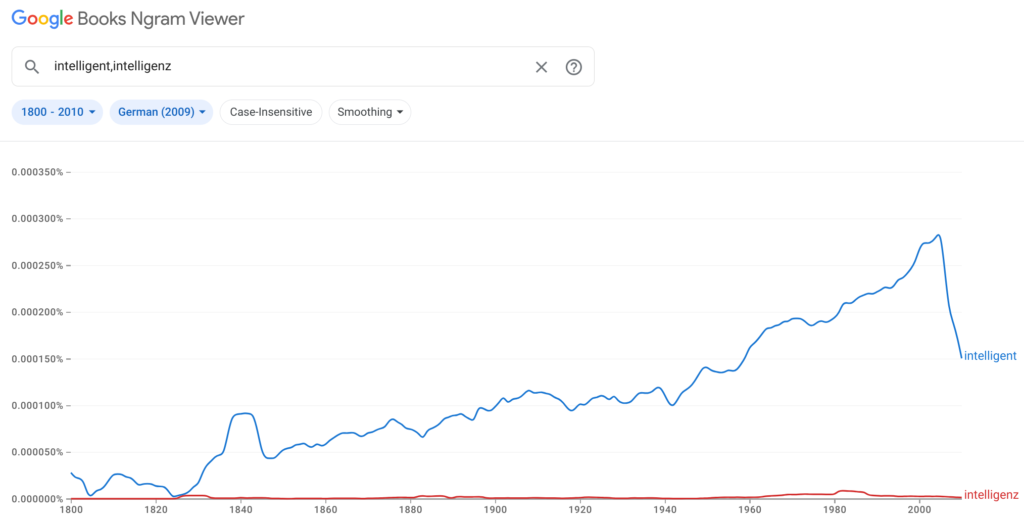Click the 2000 label on the x-axis
Screen dimensions: 1024x520
coord(918,510)
